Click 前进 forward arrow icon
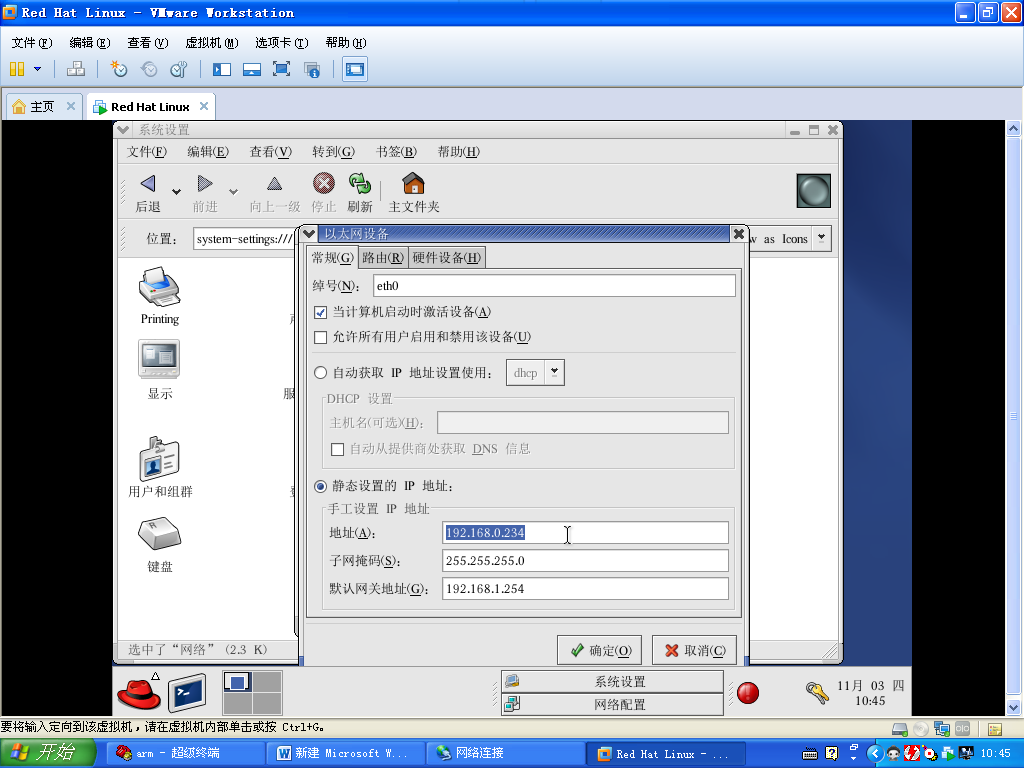Screen dimensions: 1024x768 [x=204, y=184]
